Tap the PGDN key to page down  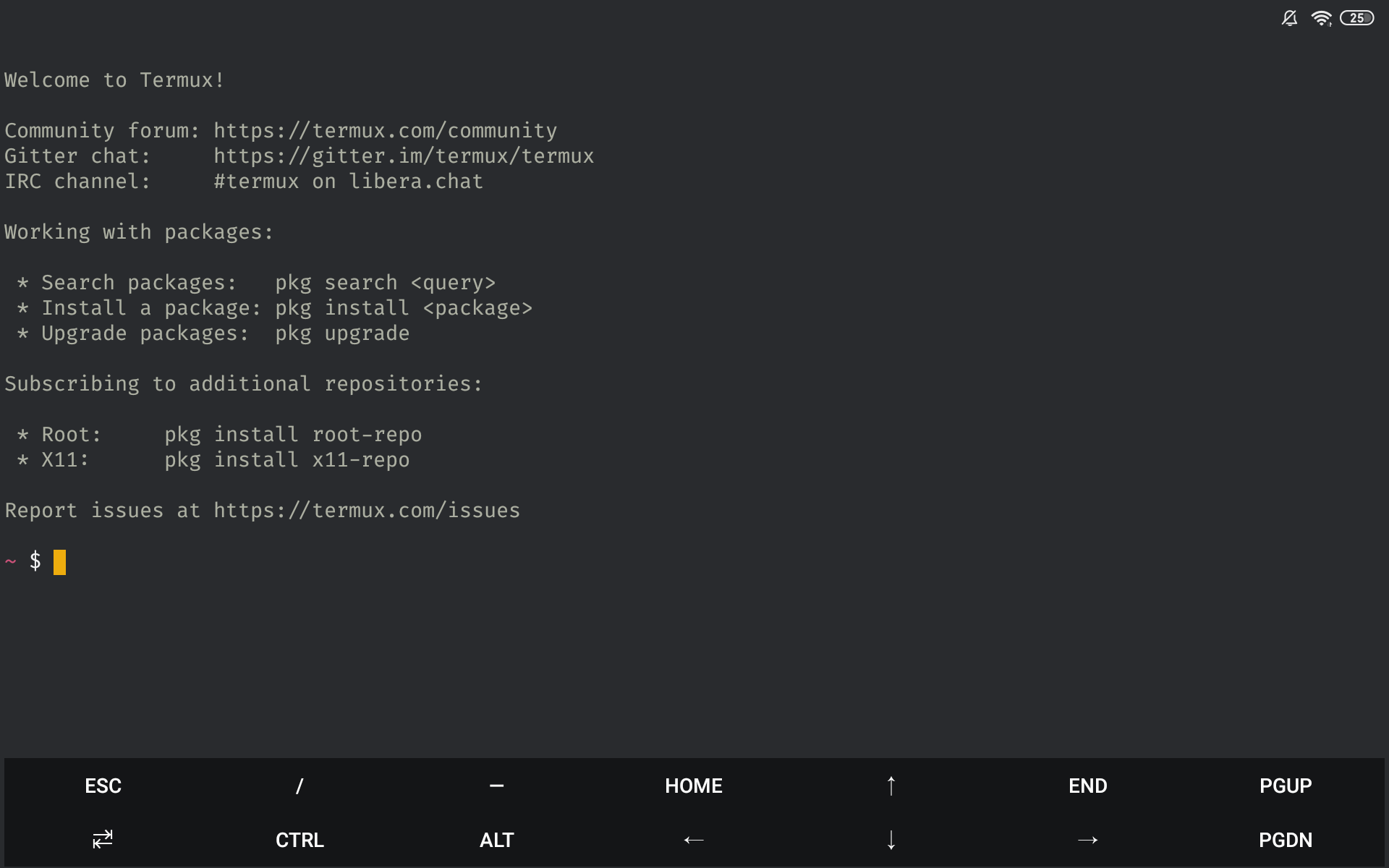tap(1286, 840)
